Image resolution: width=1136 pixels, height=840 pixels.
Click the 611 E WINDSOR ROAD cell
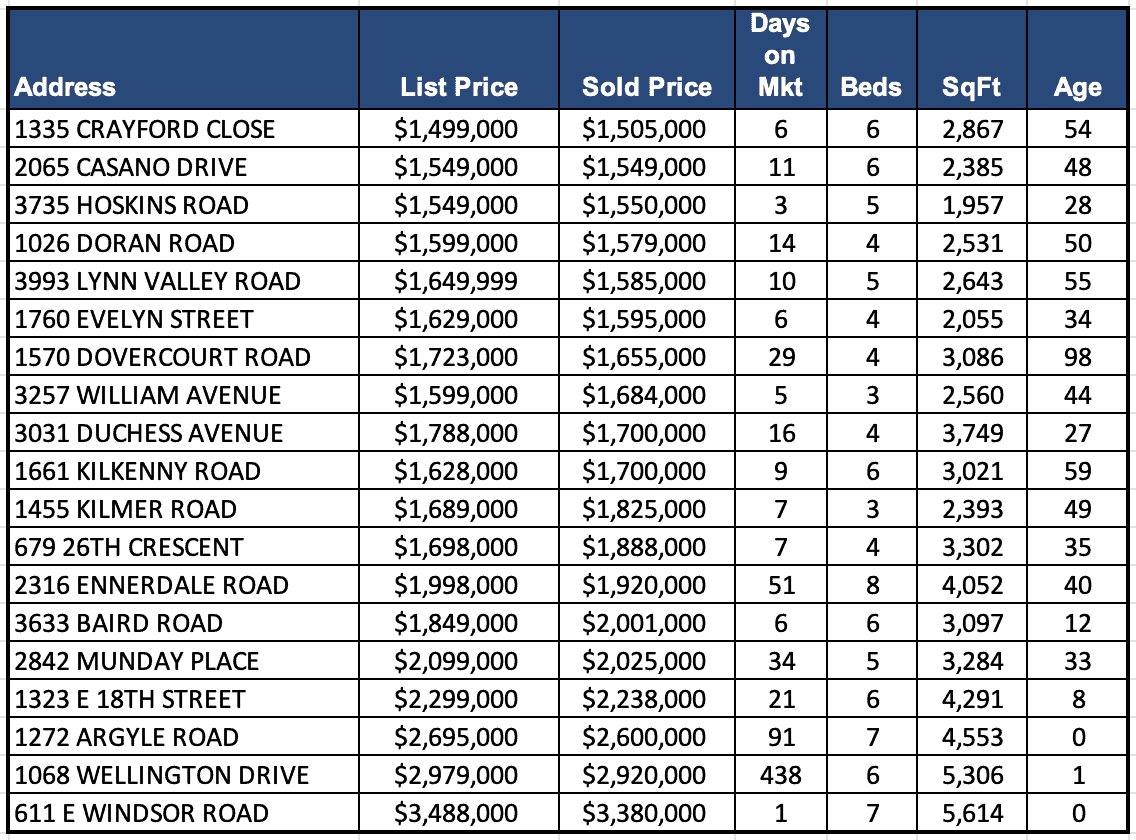[142, 813]
